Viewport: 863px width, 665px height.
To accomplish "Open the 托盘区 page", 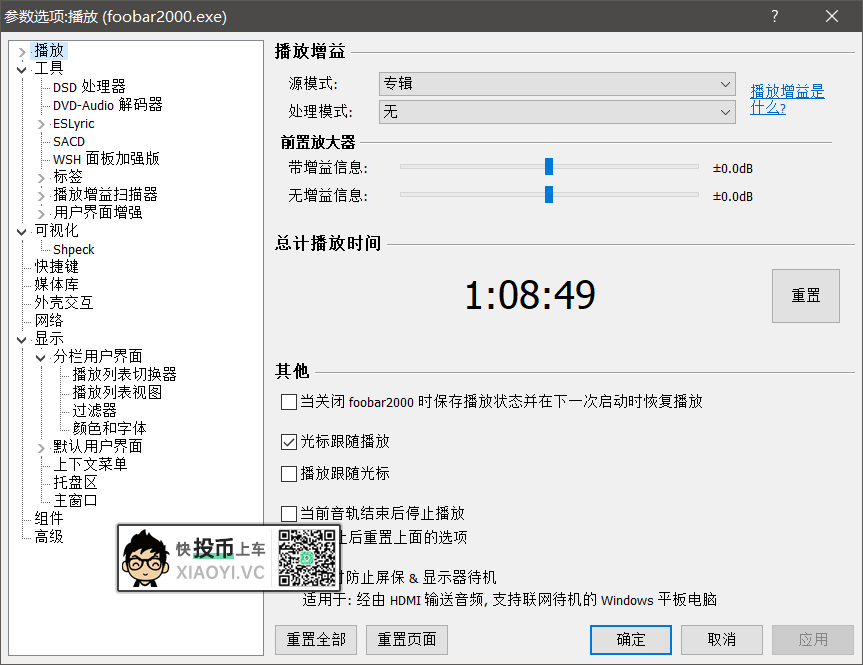I will coord(75,482).
